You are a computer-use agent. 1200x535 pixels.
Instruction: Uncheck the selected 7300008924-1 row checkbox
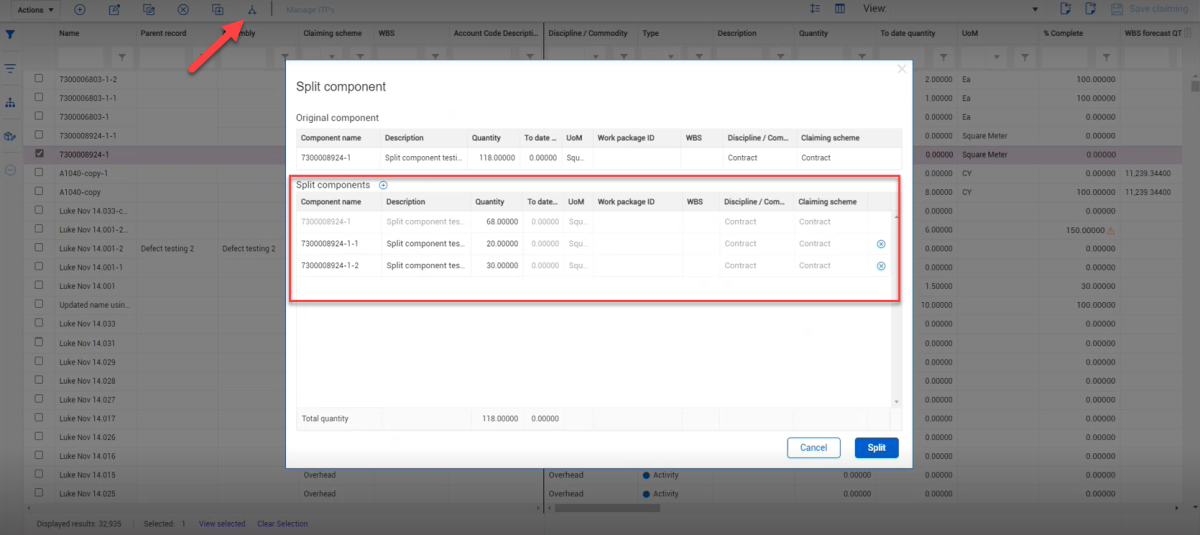click(39, 154)
